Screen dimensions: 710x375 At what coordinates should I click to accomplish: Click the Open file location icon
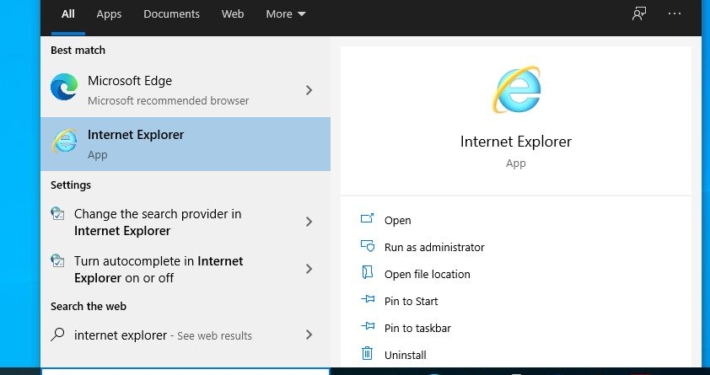367,273
